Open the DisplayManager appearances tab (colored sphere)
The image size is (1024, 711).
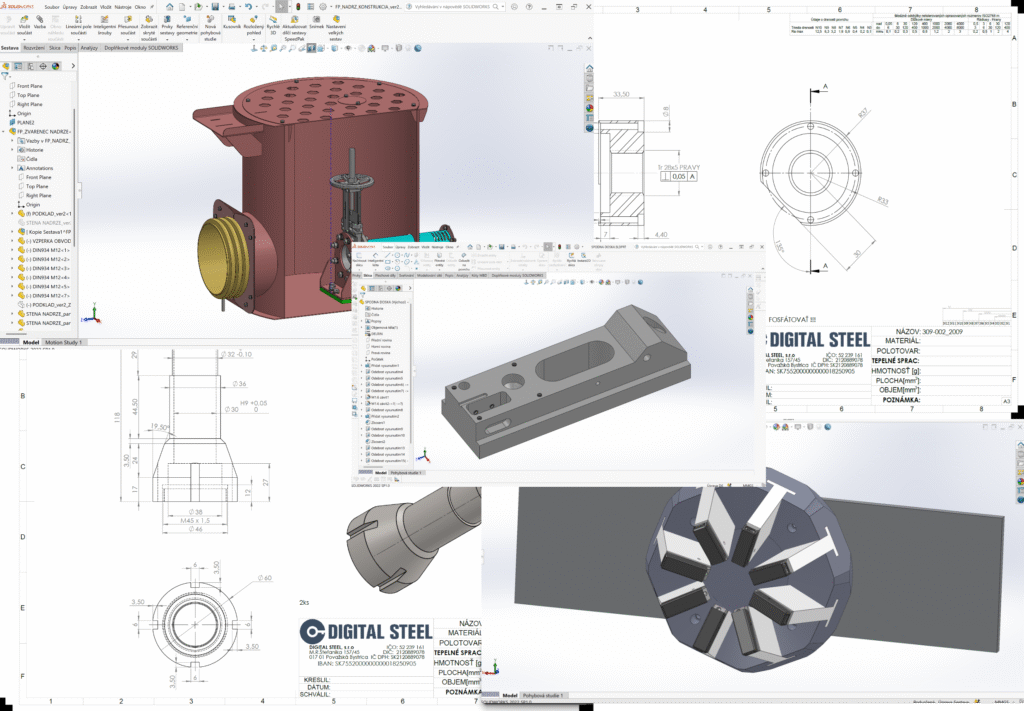coord(55,66)
